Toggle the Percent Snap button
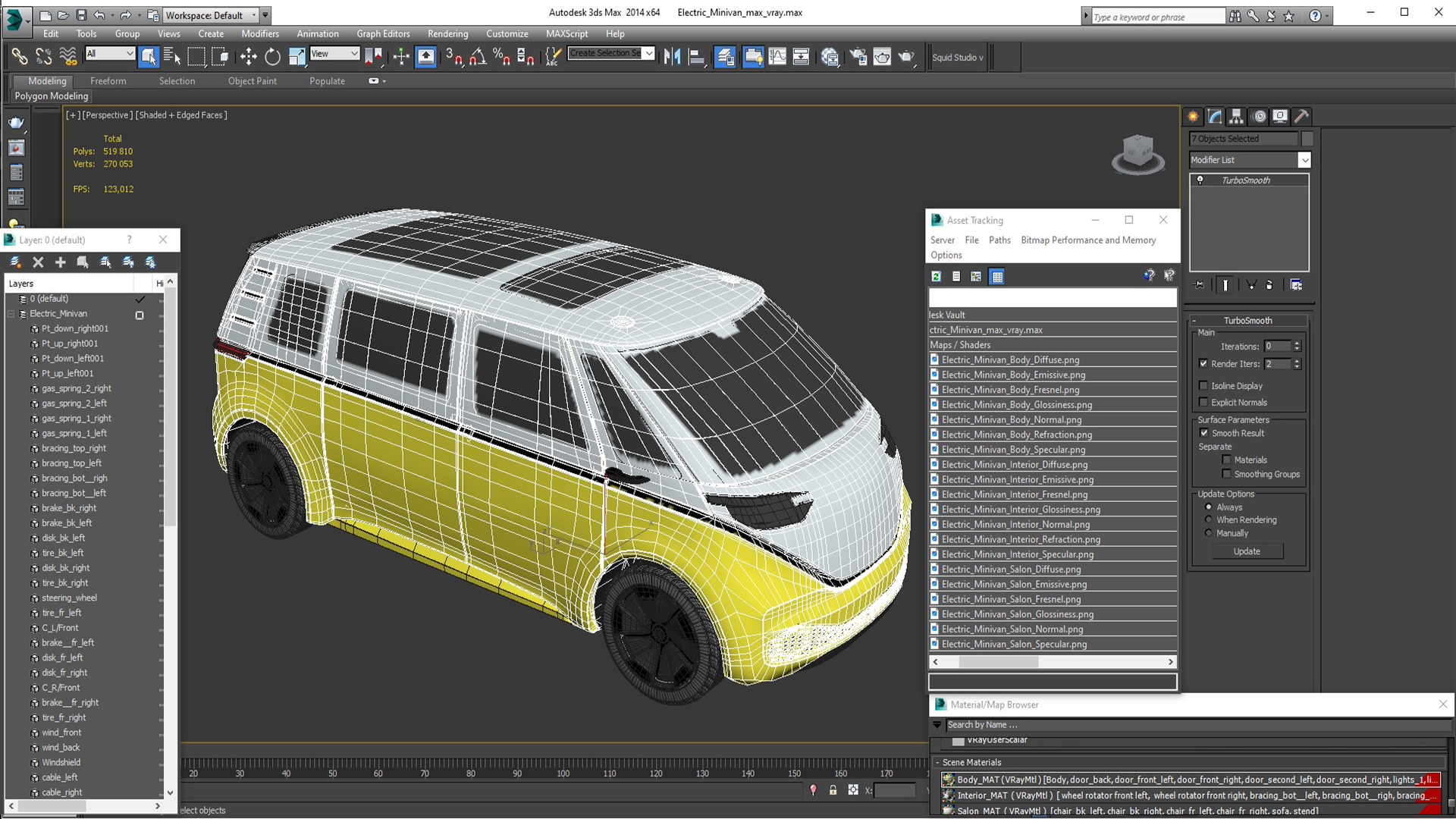Screen dimensions: 1456x819 pyautogui.click(x=501, y=56)
